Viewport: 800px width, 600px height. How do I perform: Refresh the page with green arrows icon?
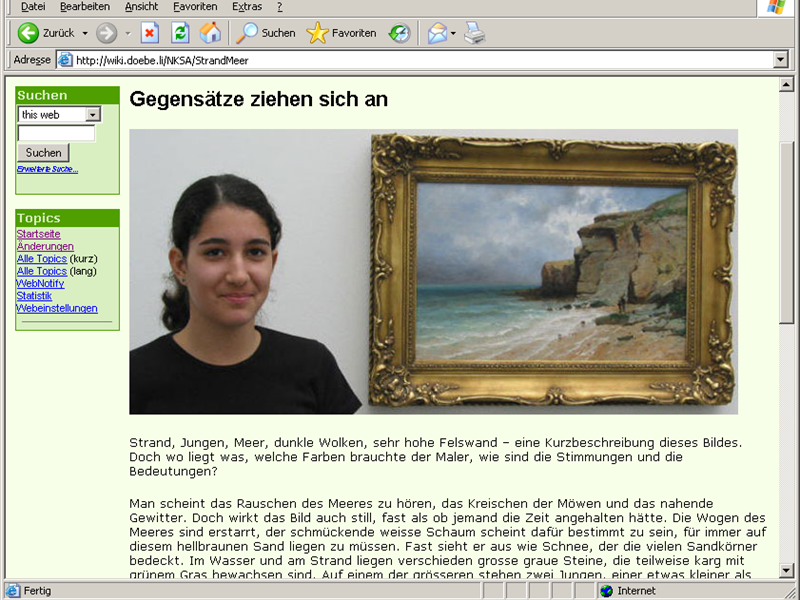click(180, 33)
